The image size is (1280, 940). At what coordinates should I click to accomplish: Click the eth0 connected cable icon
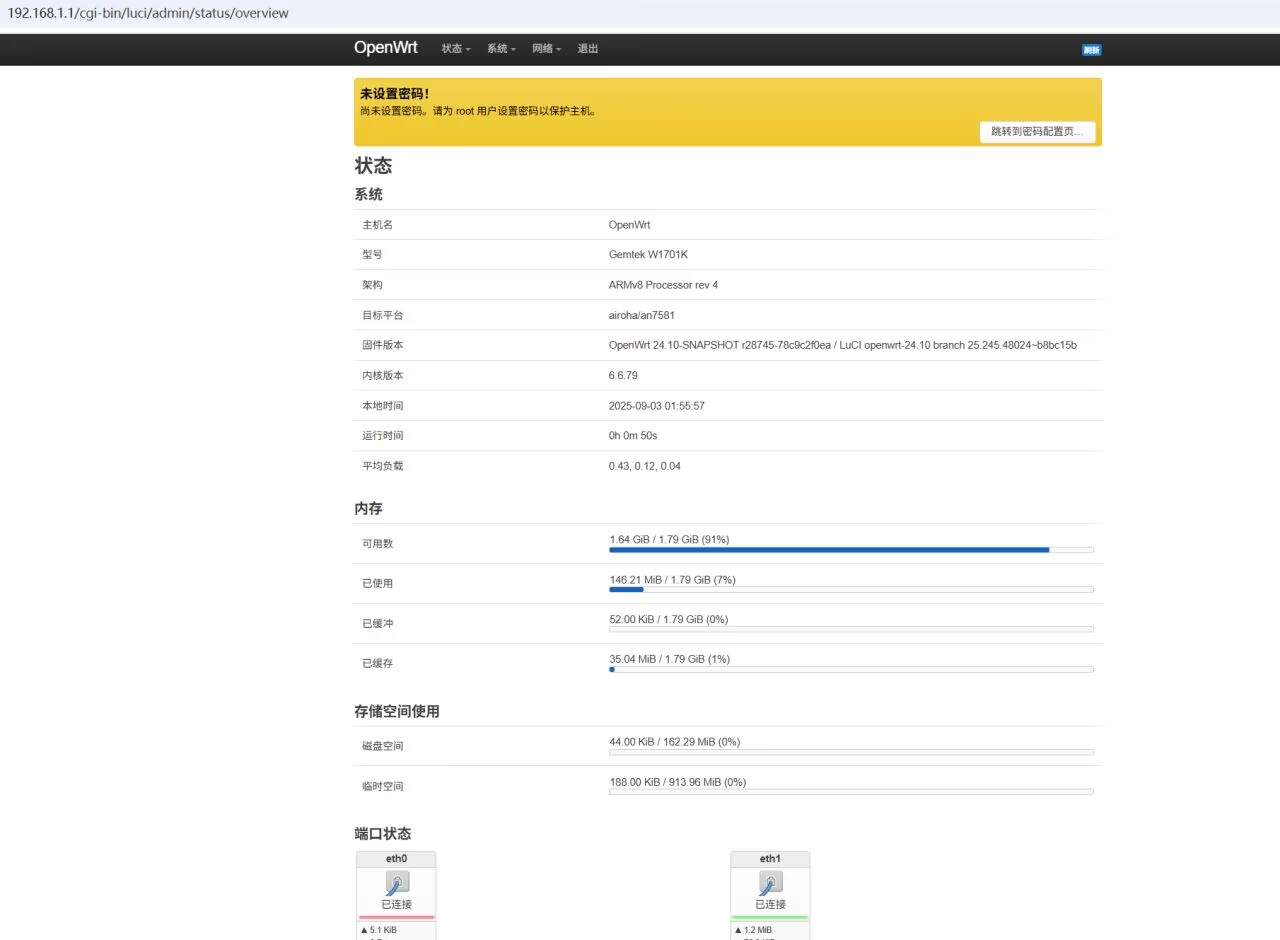tap(396, 883)
